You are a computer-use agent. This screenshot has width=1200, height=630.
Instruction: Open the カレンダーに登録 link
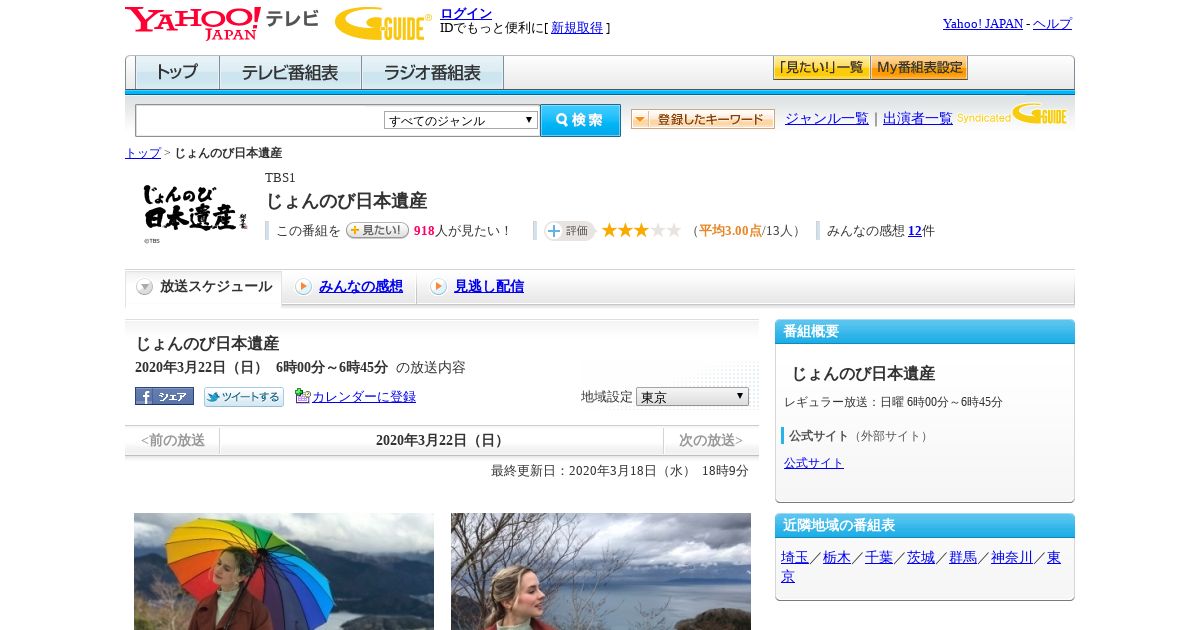[364, 397]
